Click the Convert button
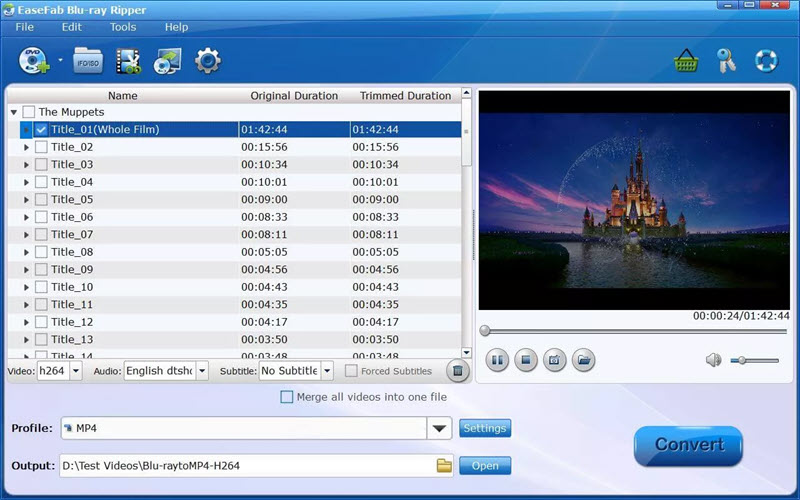800x500 pixels. click(688, 445)
